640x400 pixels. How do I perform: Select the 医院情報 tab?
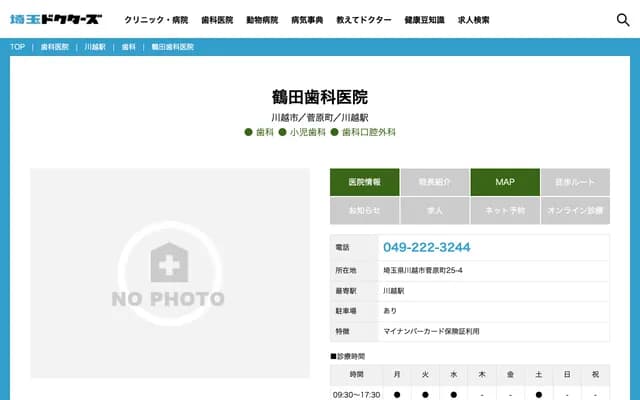(364, 182)
